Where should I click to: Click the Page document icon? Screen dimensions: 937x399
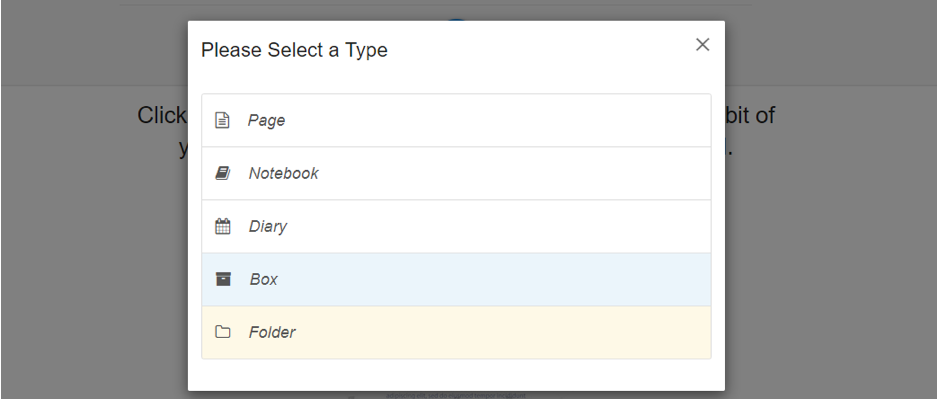point(222,121)
